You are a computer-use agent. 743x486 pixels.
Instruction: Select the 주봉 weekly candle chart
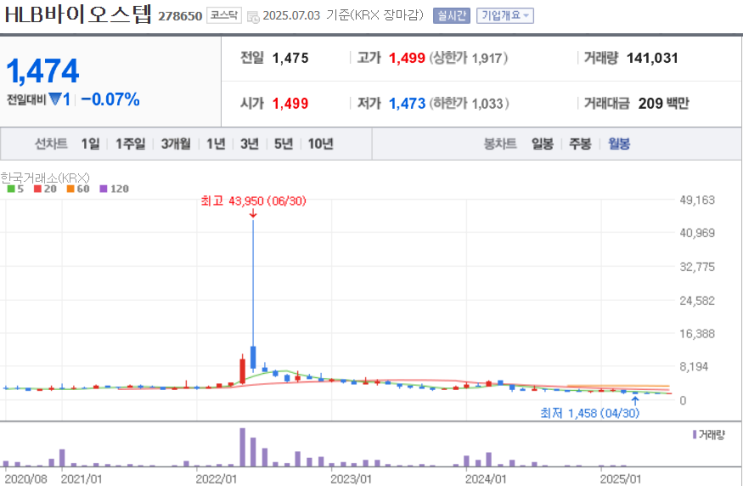click(x=580, y=144)
